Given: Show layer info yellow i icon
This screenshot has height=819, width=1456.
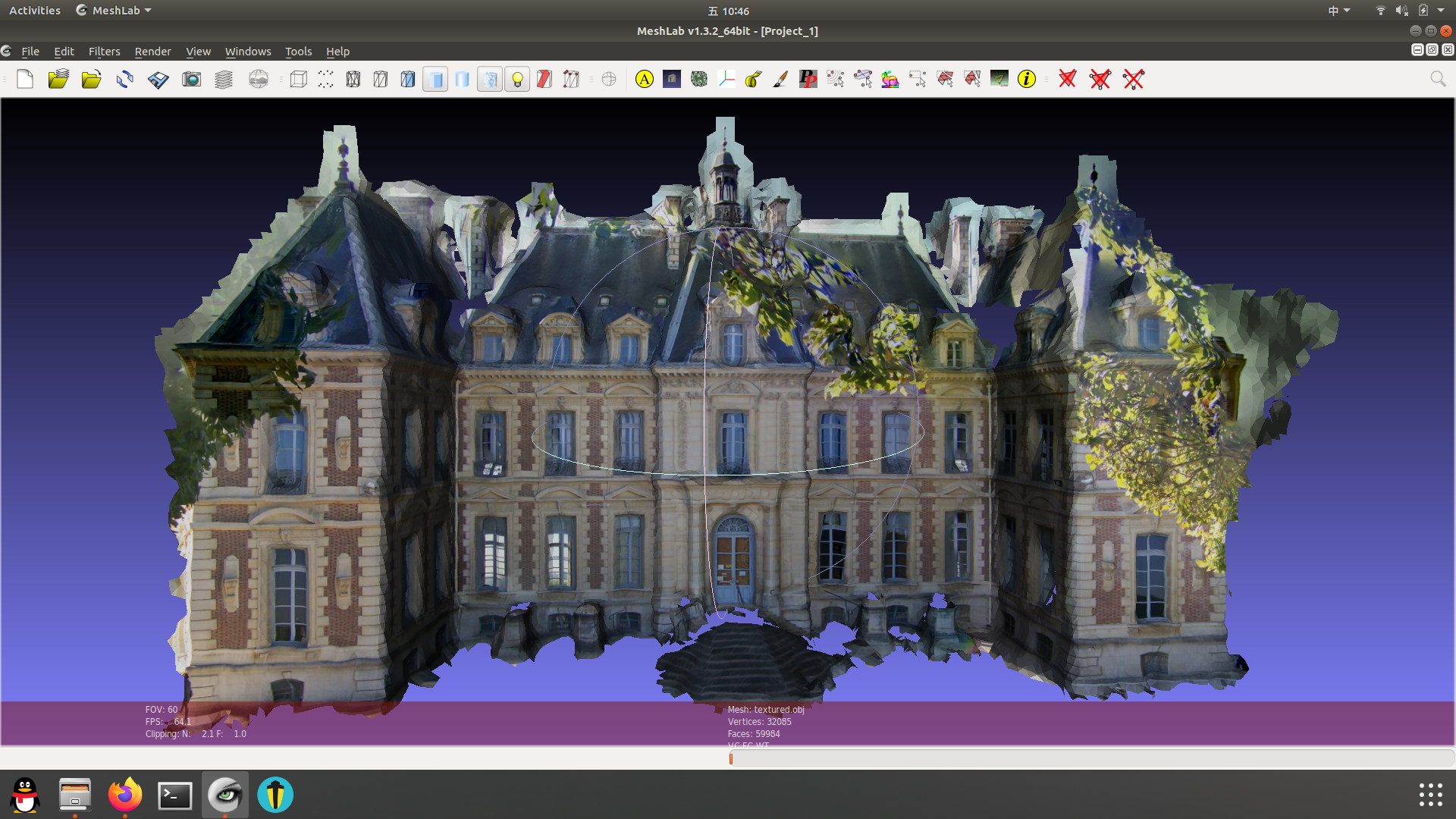Looking at the screenshot, I should pos(1027,79).
